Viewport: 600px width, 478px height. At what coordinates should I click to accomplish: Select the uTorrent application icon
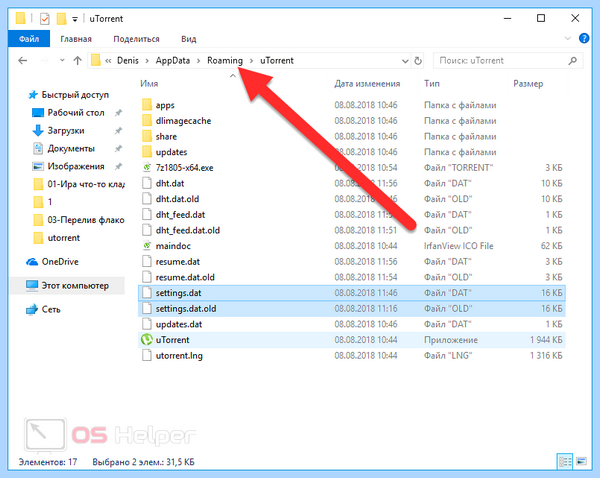pos(147,340)
